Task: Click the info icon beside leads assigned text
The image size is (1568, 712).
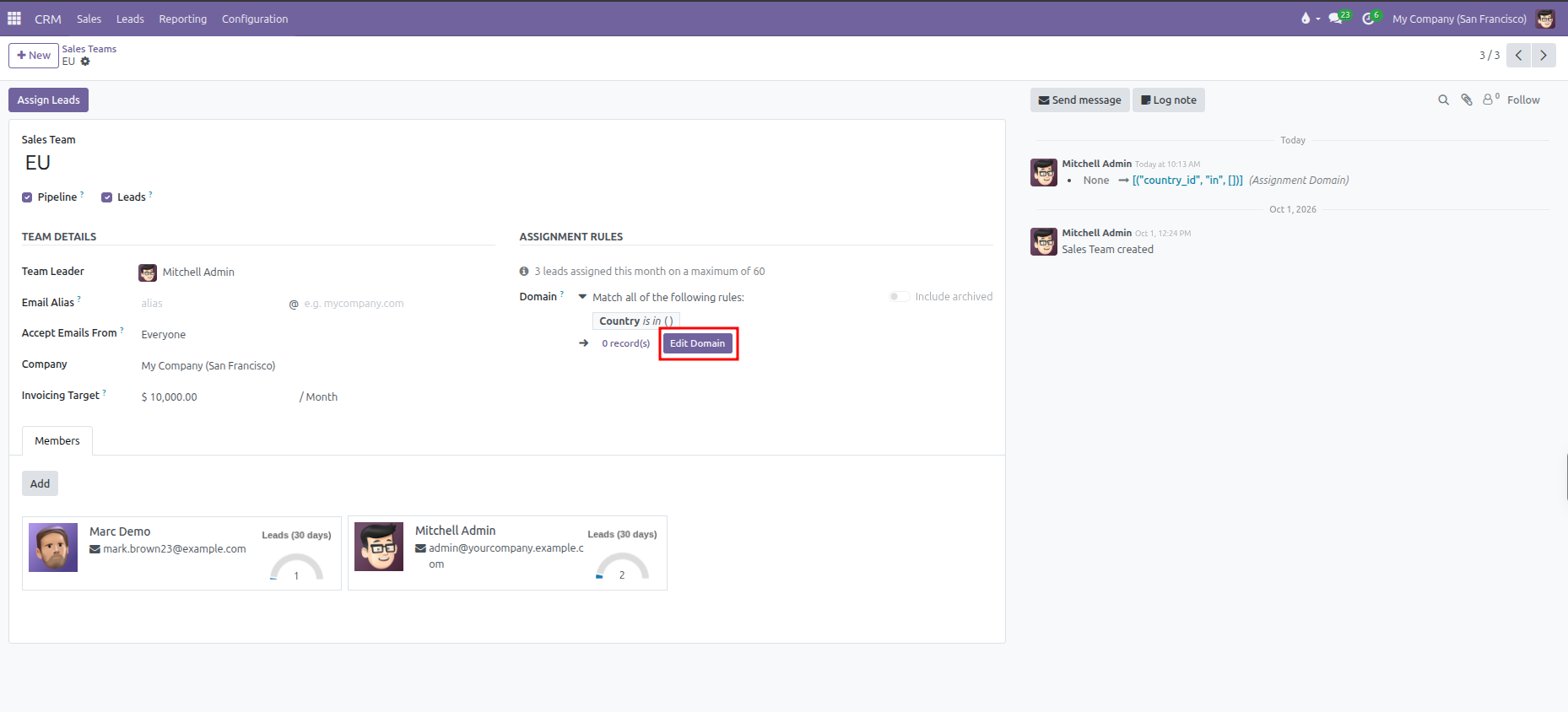Action: [x=524, y=272]
